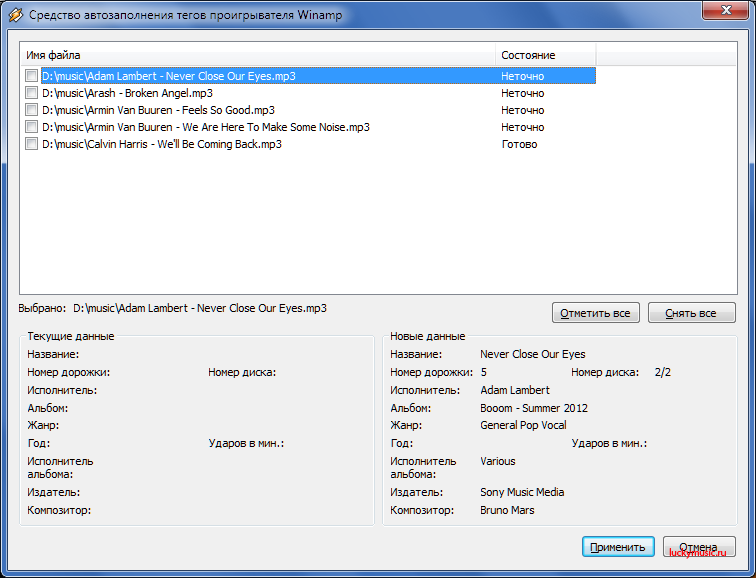
Task: Tick the checkbox for We Are Here To Make Some Noise.mp3
Action: [31, 127]
